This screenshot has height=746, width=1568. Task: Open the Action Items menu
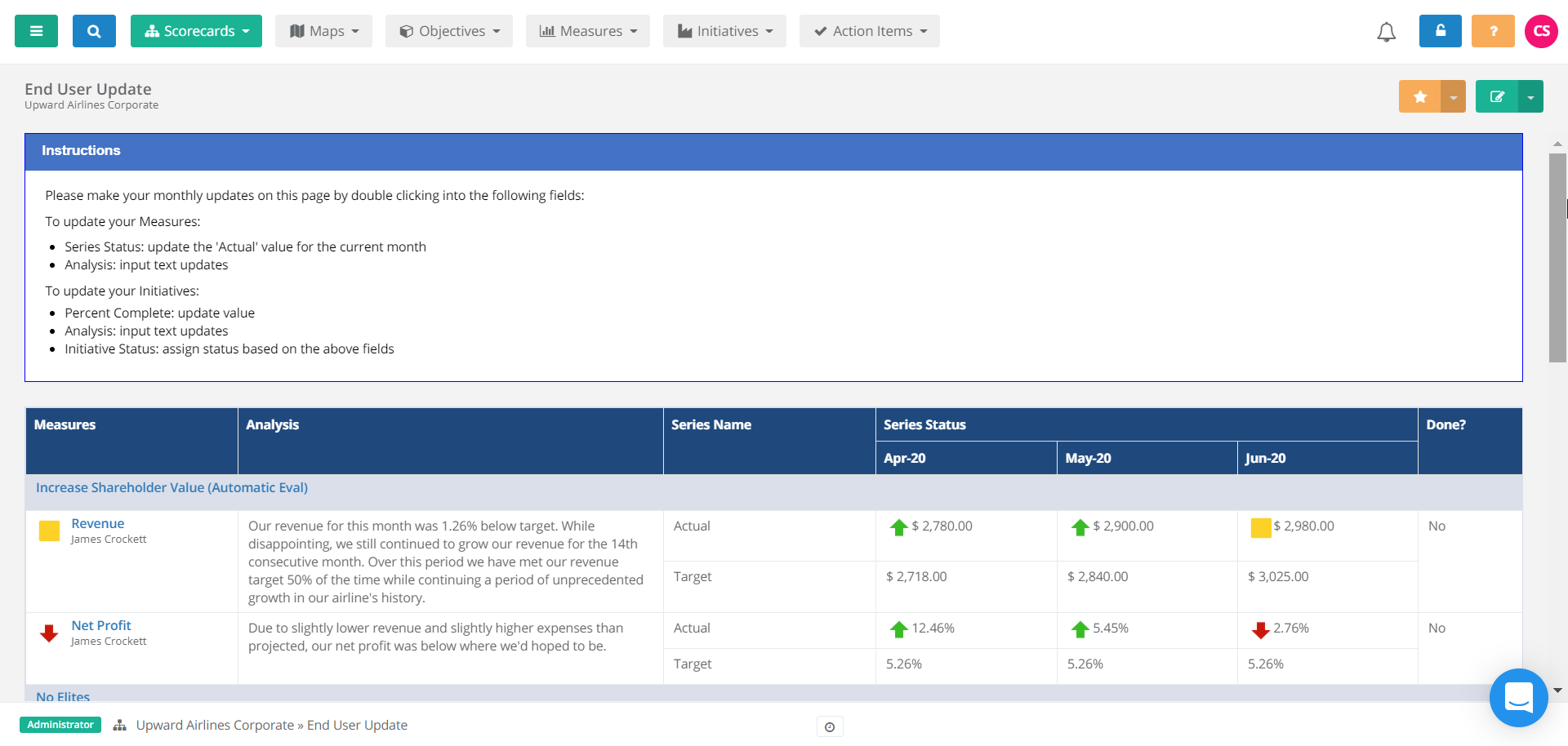pyautogui.click(x=869, y=30)
